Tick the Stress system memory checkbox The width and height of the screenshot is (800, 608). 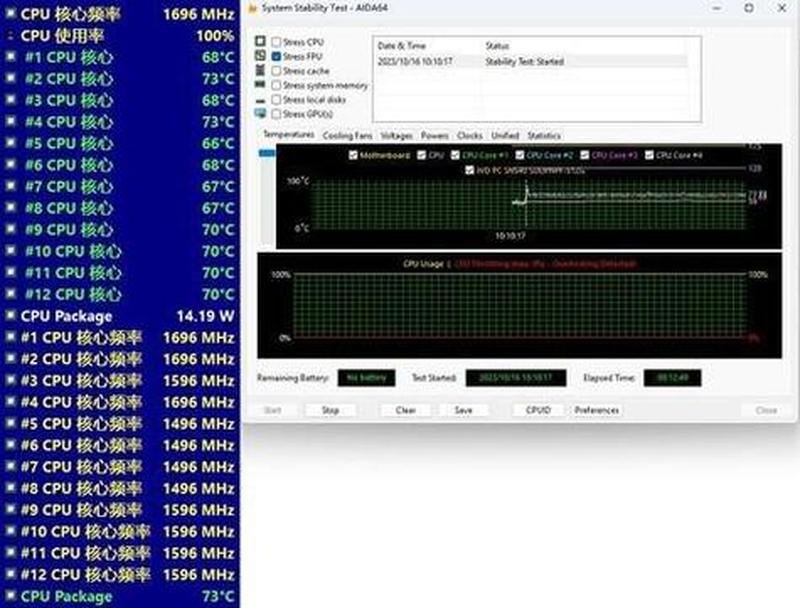[x=277, y=85]
